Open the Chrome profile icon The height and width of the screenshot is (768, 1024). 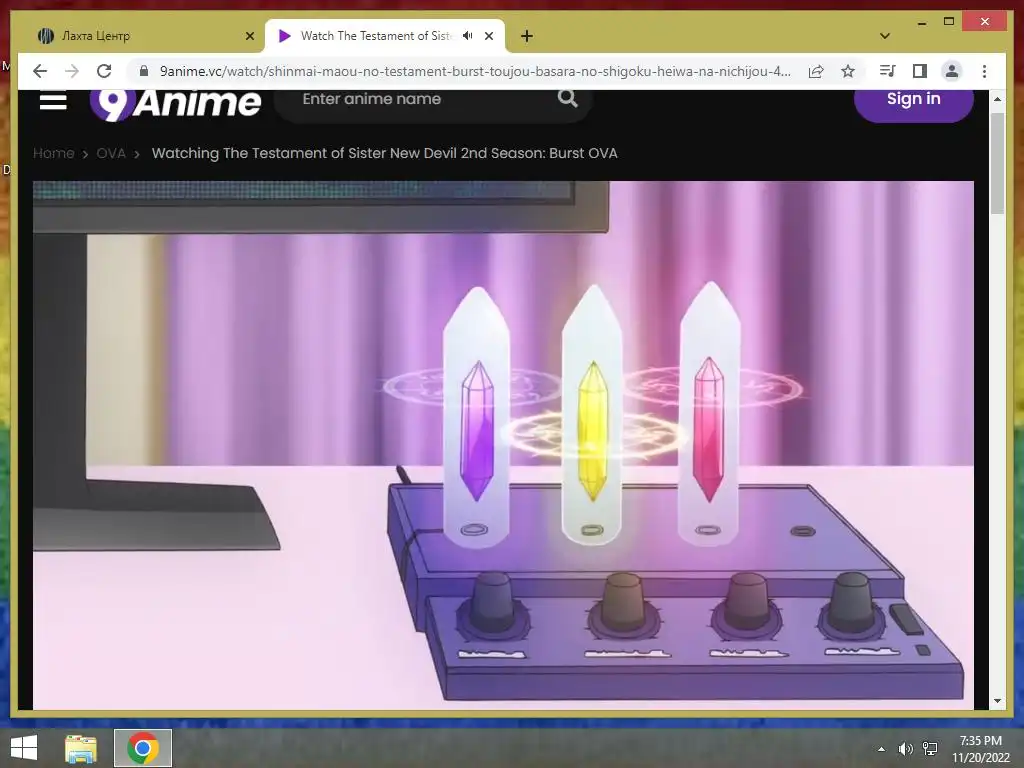[952, 71]
